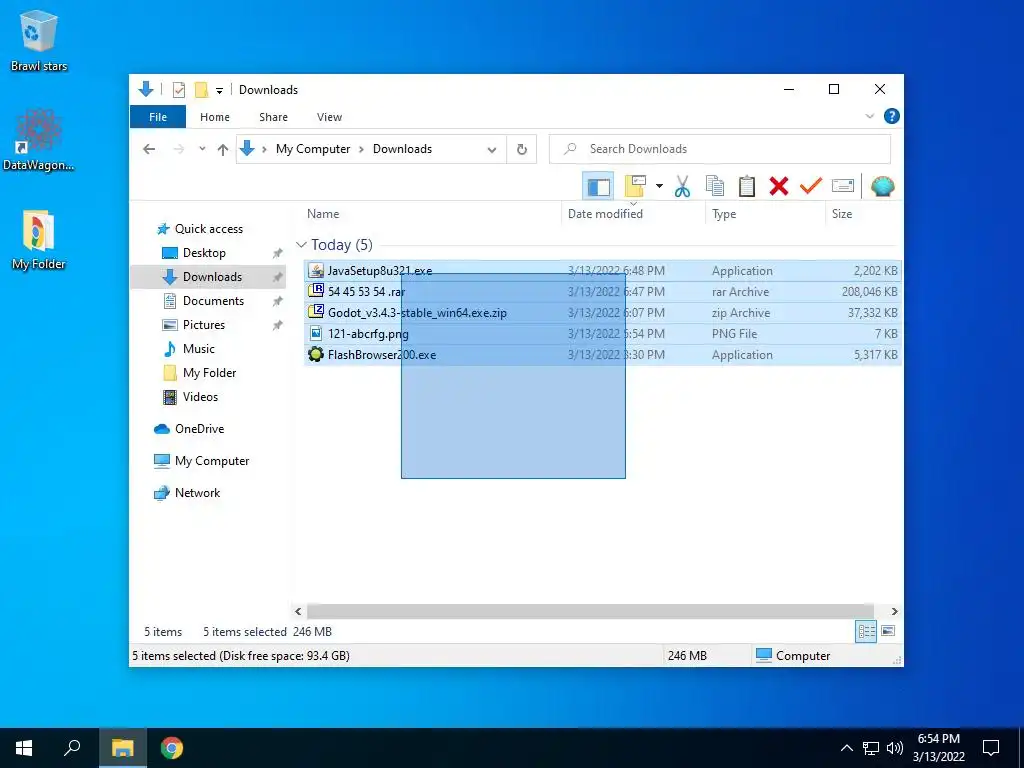Click the Rename icon in toolbar

tap(842, 187)
